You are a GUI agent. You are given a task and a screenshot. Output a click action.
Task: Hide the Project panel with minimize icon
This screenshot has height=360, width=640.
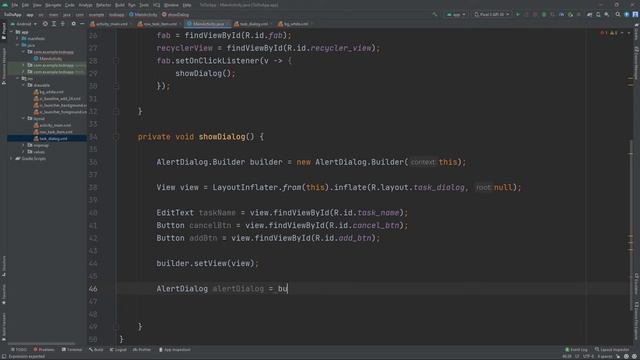[82, 24]
